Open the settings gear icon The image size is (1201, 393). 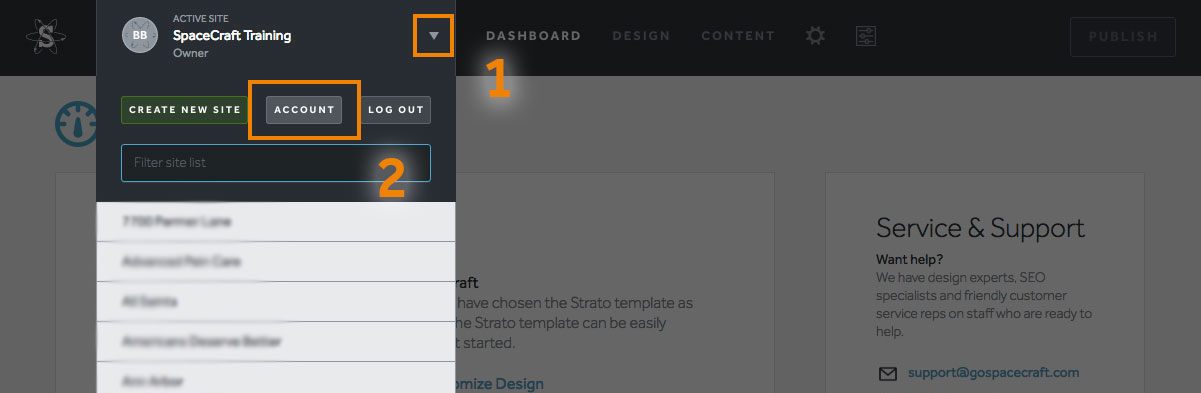point(816,36)
